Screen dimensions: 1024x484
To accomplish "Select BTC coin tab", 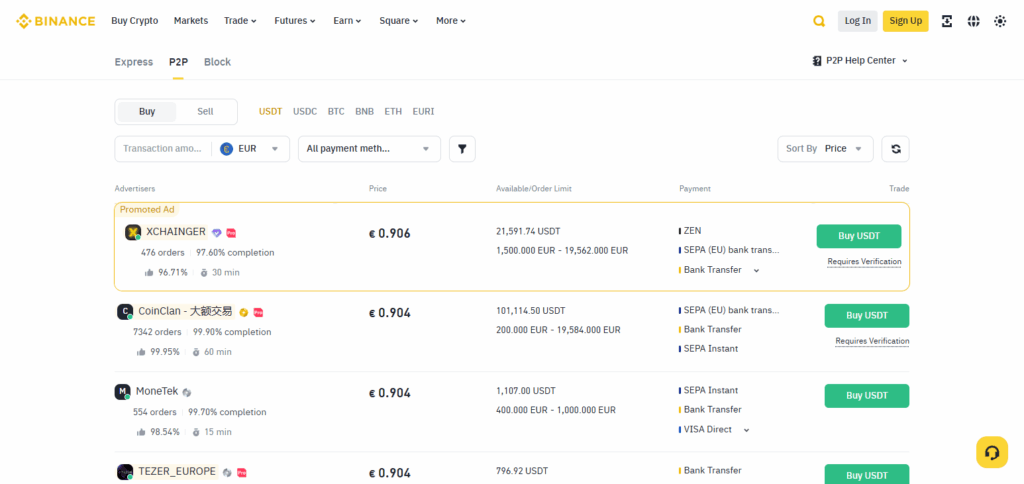I will pyautogui.click(x=336, y=112).
